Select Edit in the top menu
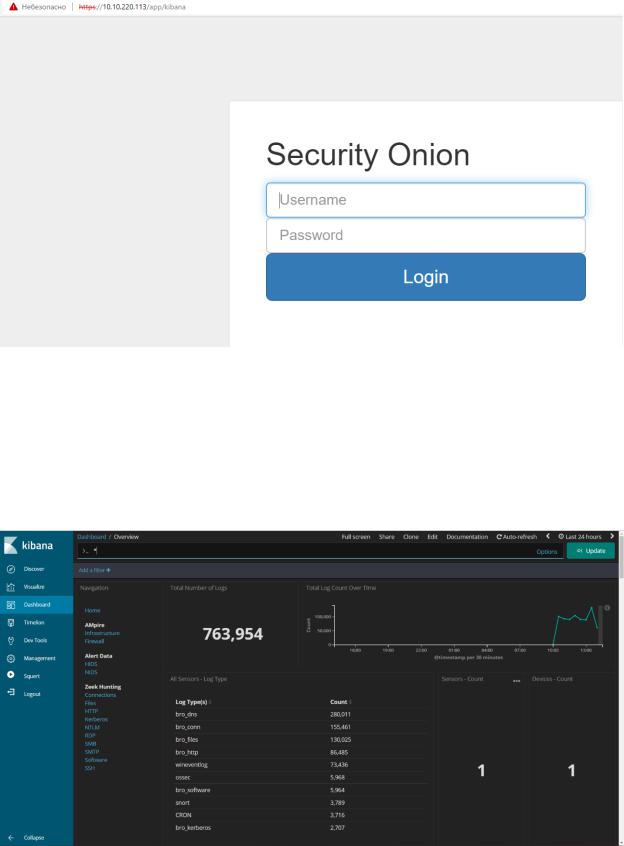 (x=433, y=537)
